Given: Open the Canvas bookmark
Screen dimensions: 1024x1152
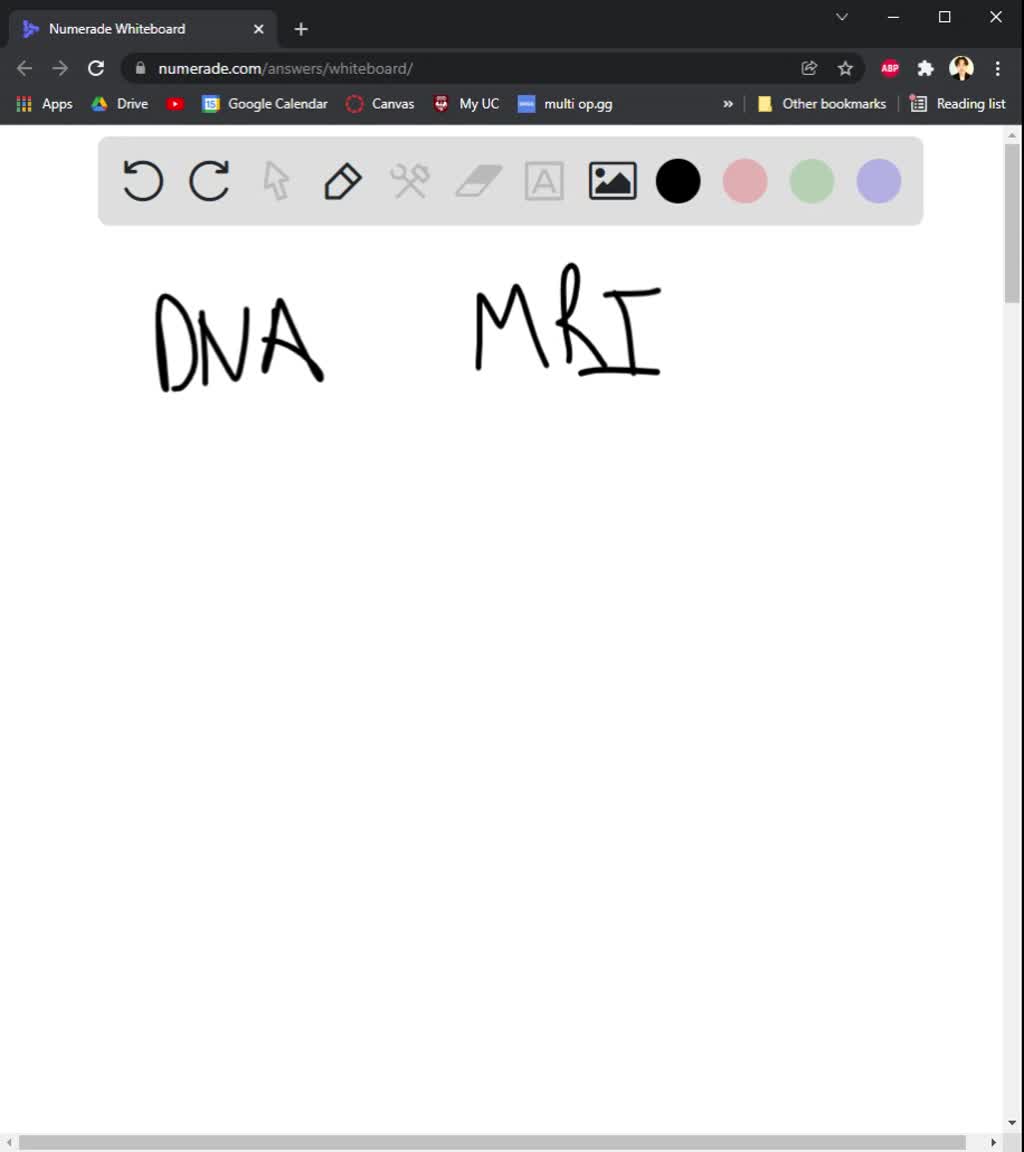Looking at the screenshot, I should click(379, 103).
